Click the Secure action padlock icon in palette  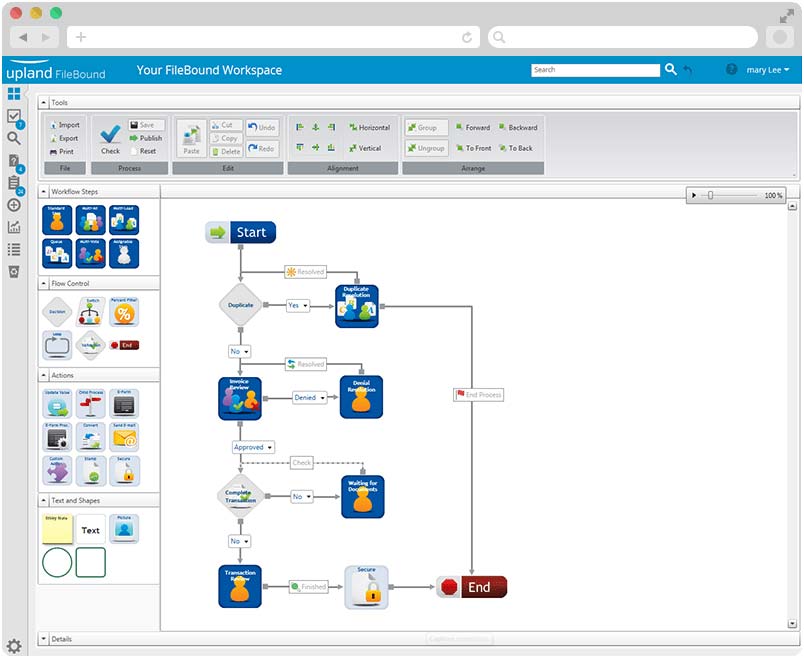coord(124,471)
